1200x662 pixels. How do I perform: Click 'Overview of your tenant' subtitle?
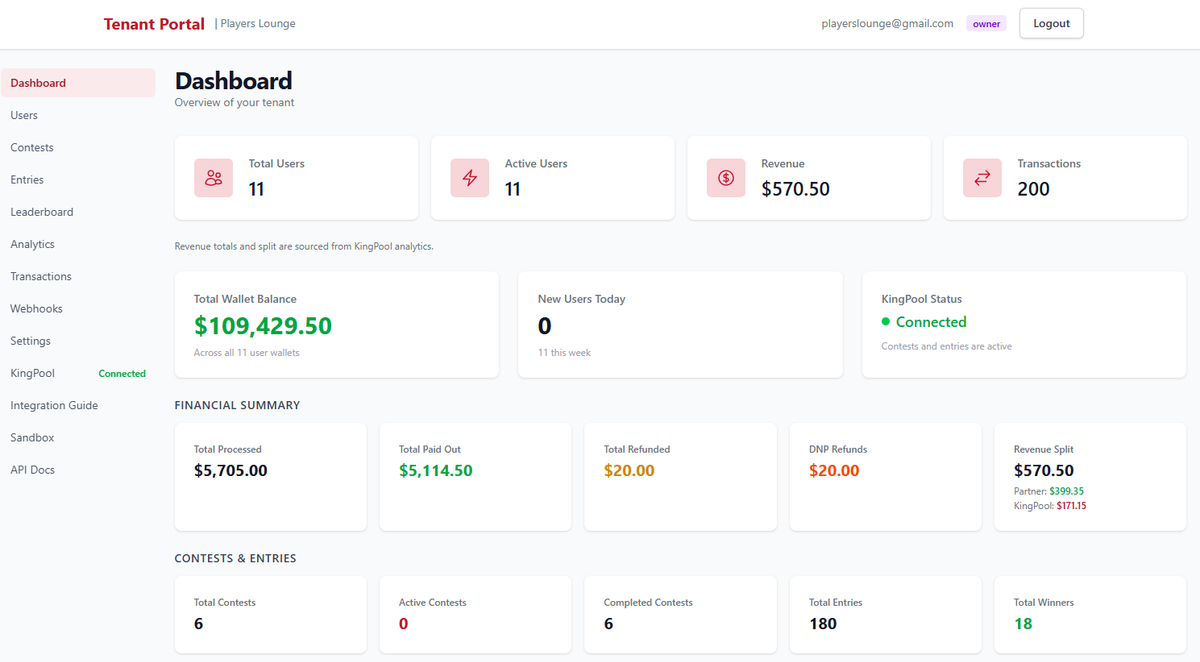click(234, 102)
